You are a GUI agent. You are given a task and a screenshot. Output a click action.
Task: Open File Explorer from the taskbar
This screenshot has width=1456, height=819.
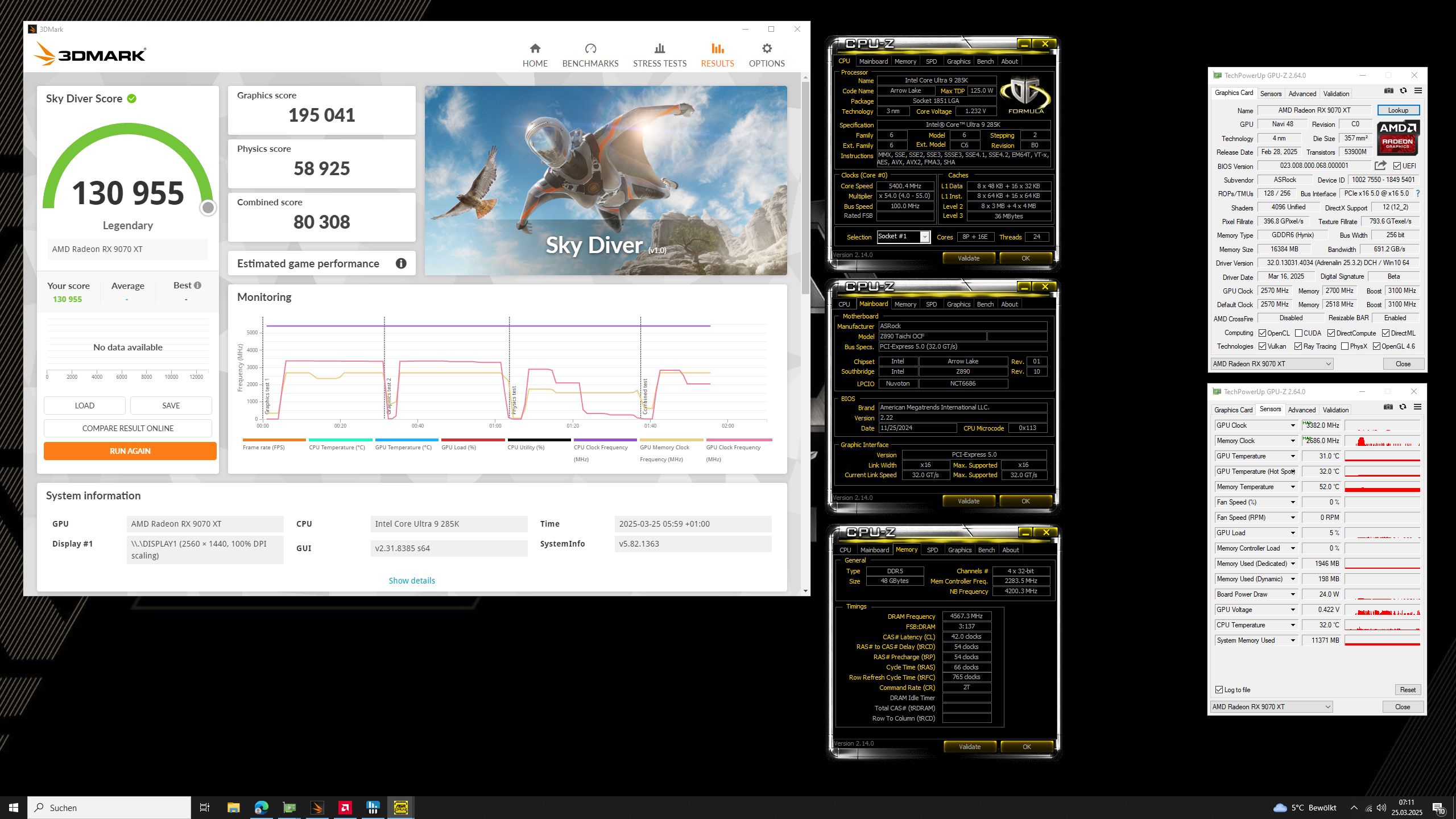(x=233, y=808)
